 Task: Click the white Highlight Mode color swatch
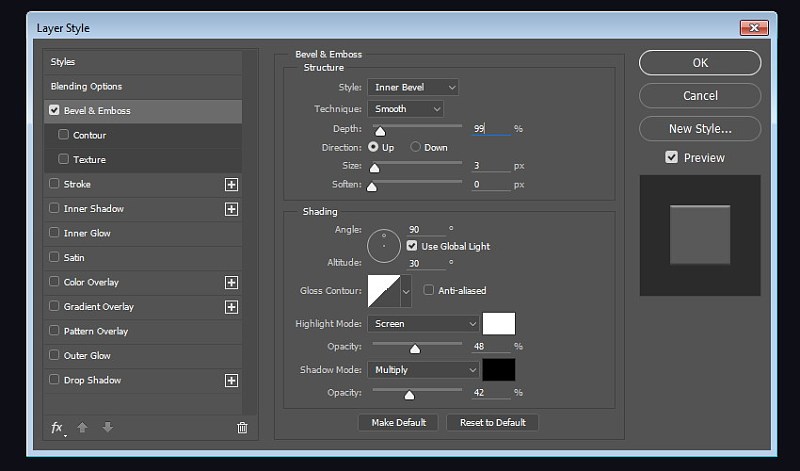pyautogui.click(x=499, y=324)
